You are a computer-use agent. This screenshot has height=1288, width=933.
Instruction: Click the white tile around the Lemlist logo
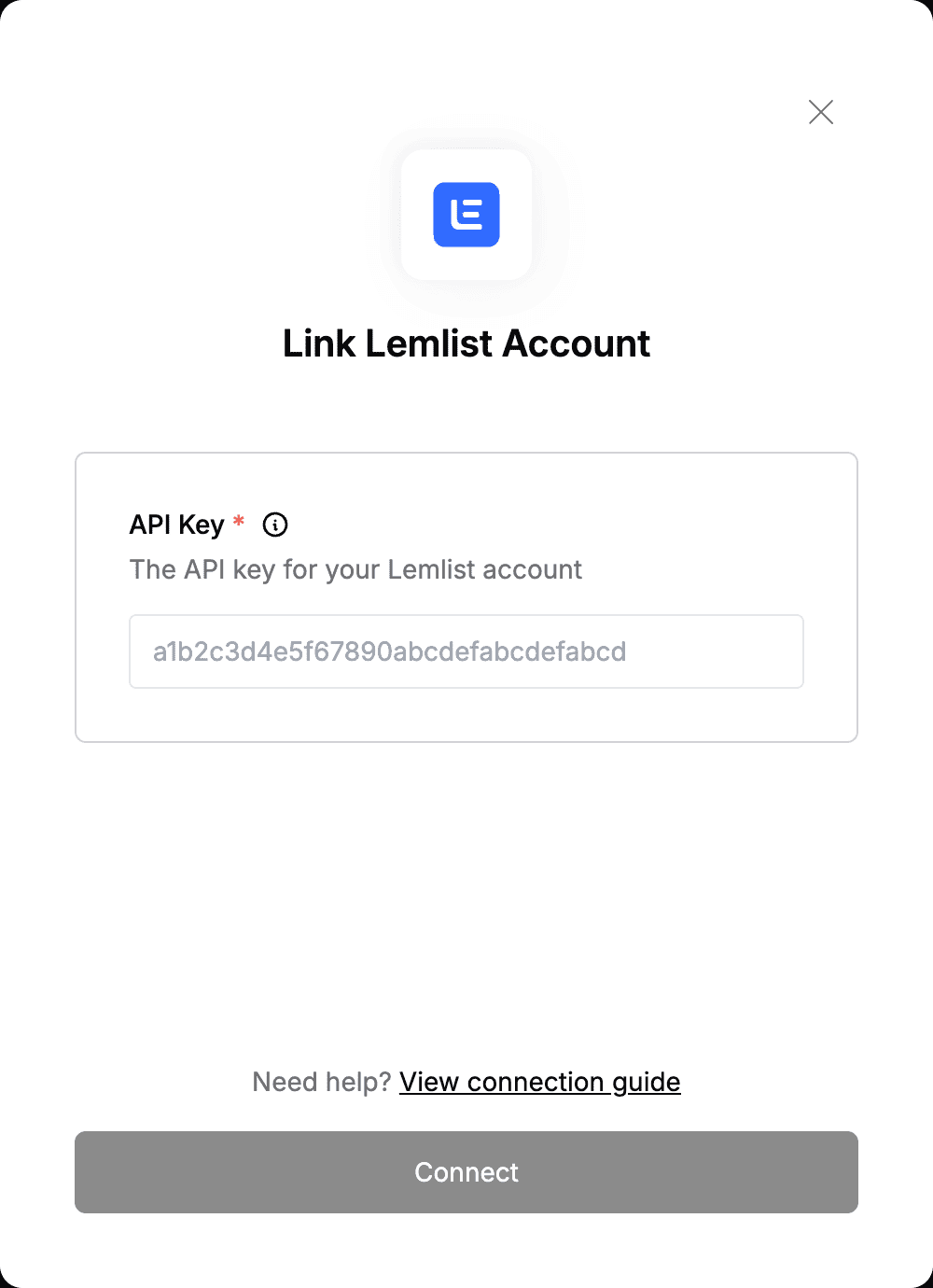[466, 215]
